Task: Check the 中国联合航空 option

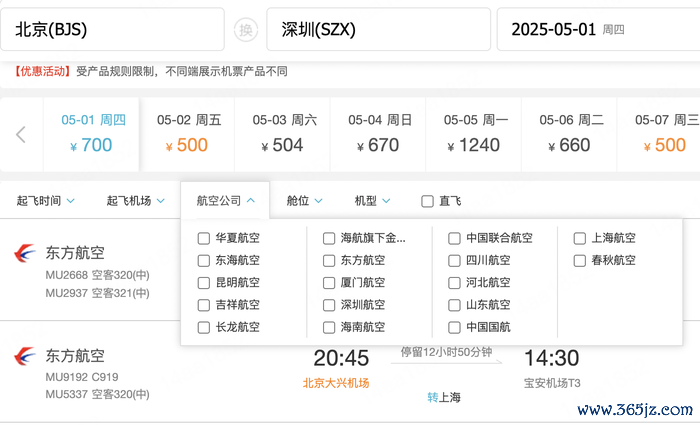Action: coord(454,238)
